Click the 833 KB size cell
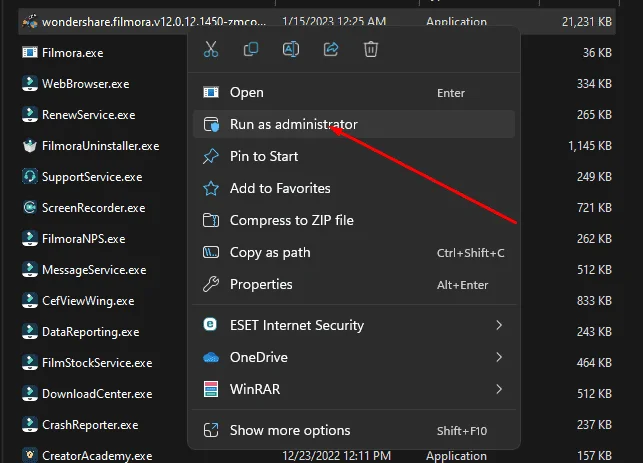The width and height of the screenshot is (643, 463). click(x=594, y=301)
